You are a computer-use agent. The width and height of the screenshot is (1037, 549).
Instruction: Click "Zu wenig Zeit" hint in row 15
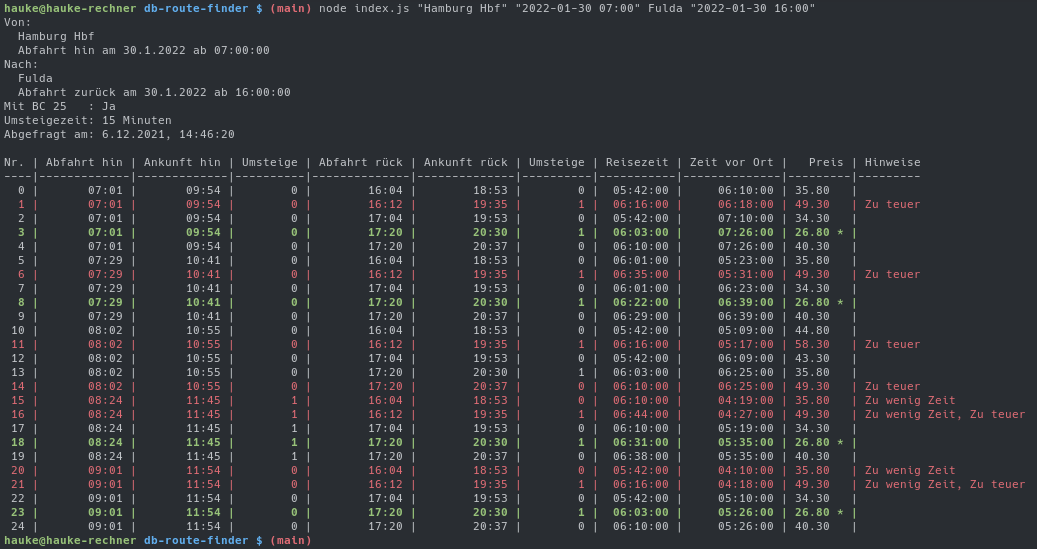point(910,400)
